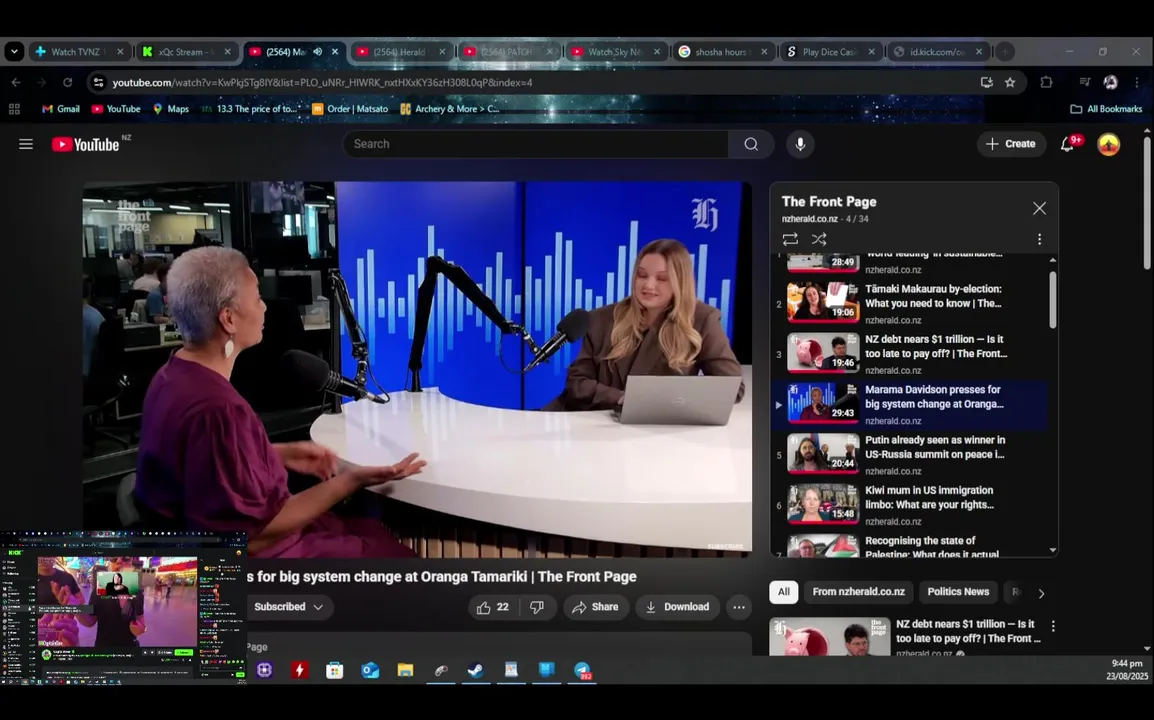Click the Share button

click(595, 607)
